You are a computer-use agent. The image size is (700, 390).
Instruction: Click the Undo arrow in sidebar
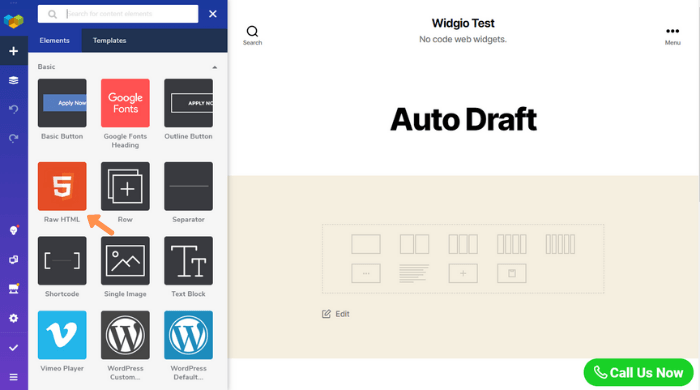click(13, 109)
